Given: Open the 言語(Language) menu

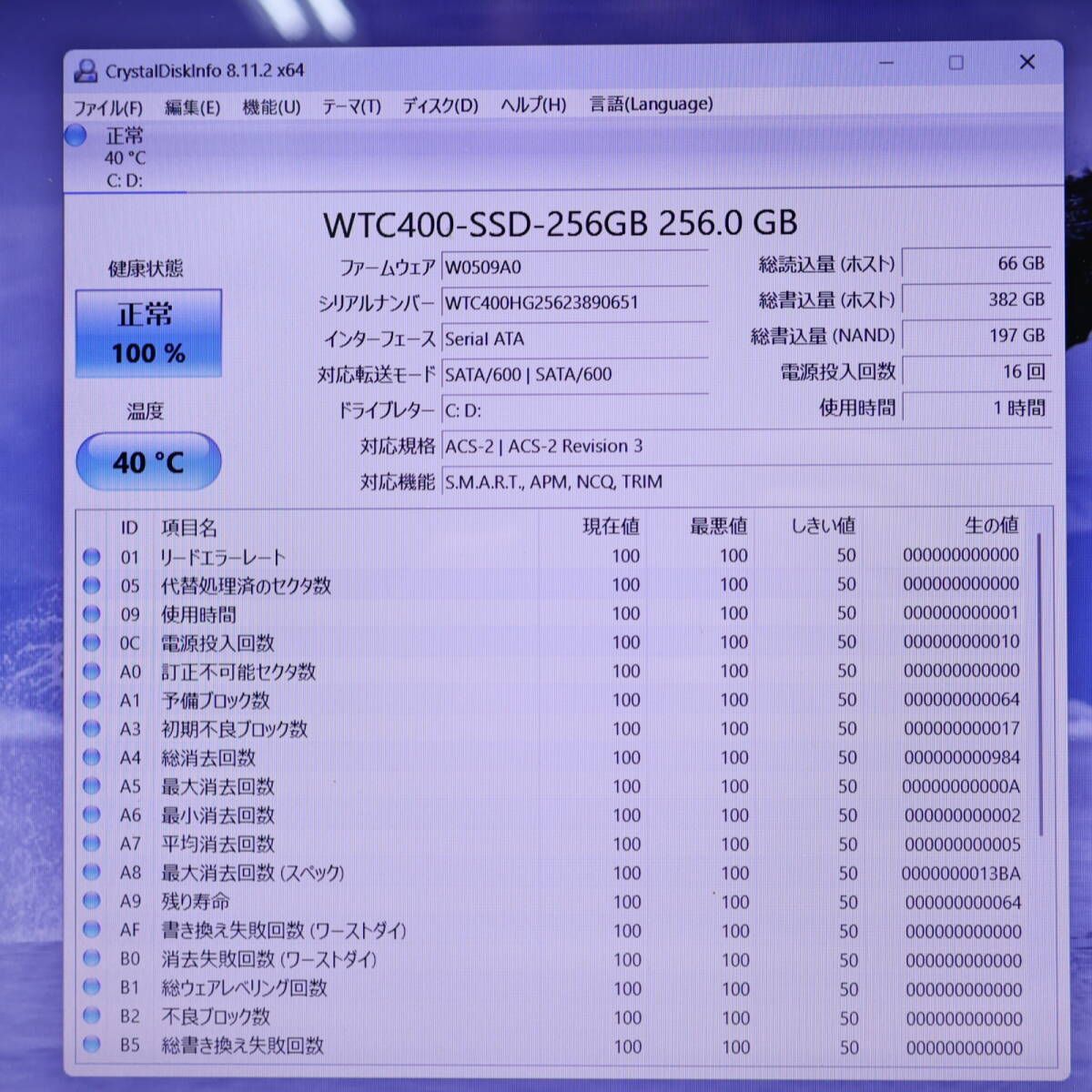Looking at the screenshot, I should pyautogui.click(x=652, y=104).
